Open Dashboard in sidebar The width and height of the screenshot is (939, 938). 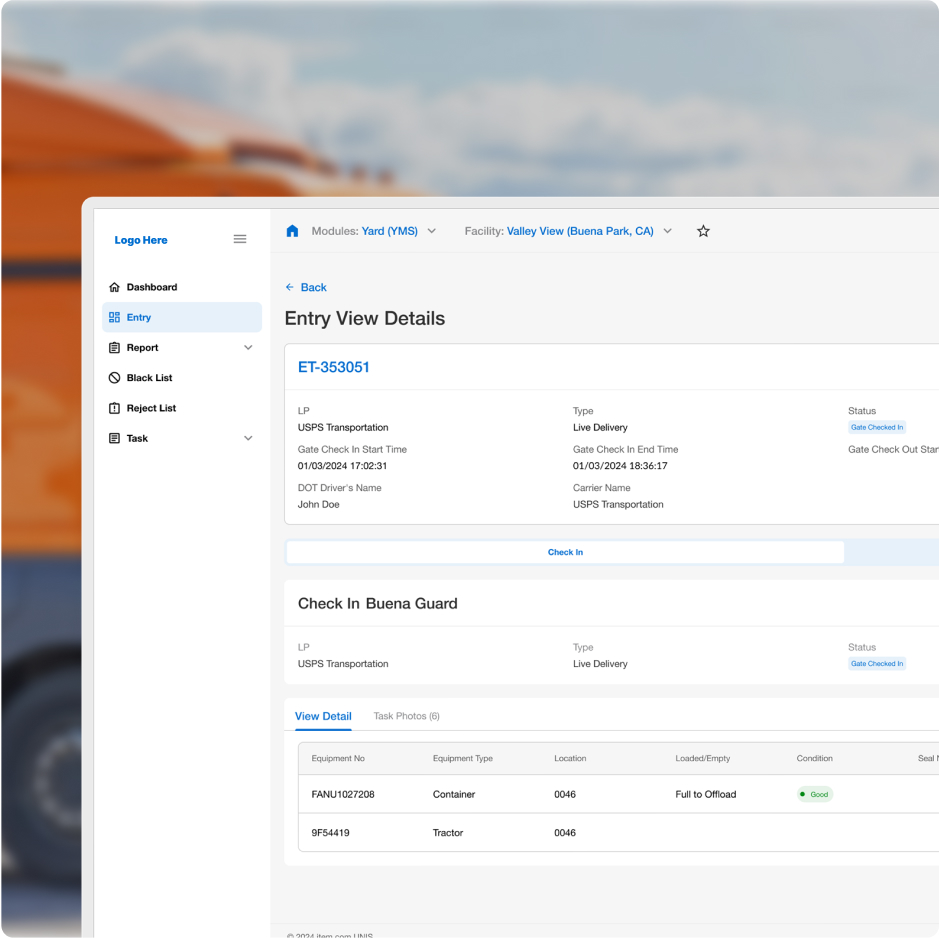182,287
